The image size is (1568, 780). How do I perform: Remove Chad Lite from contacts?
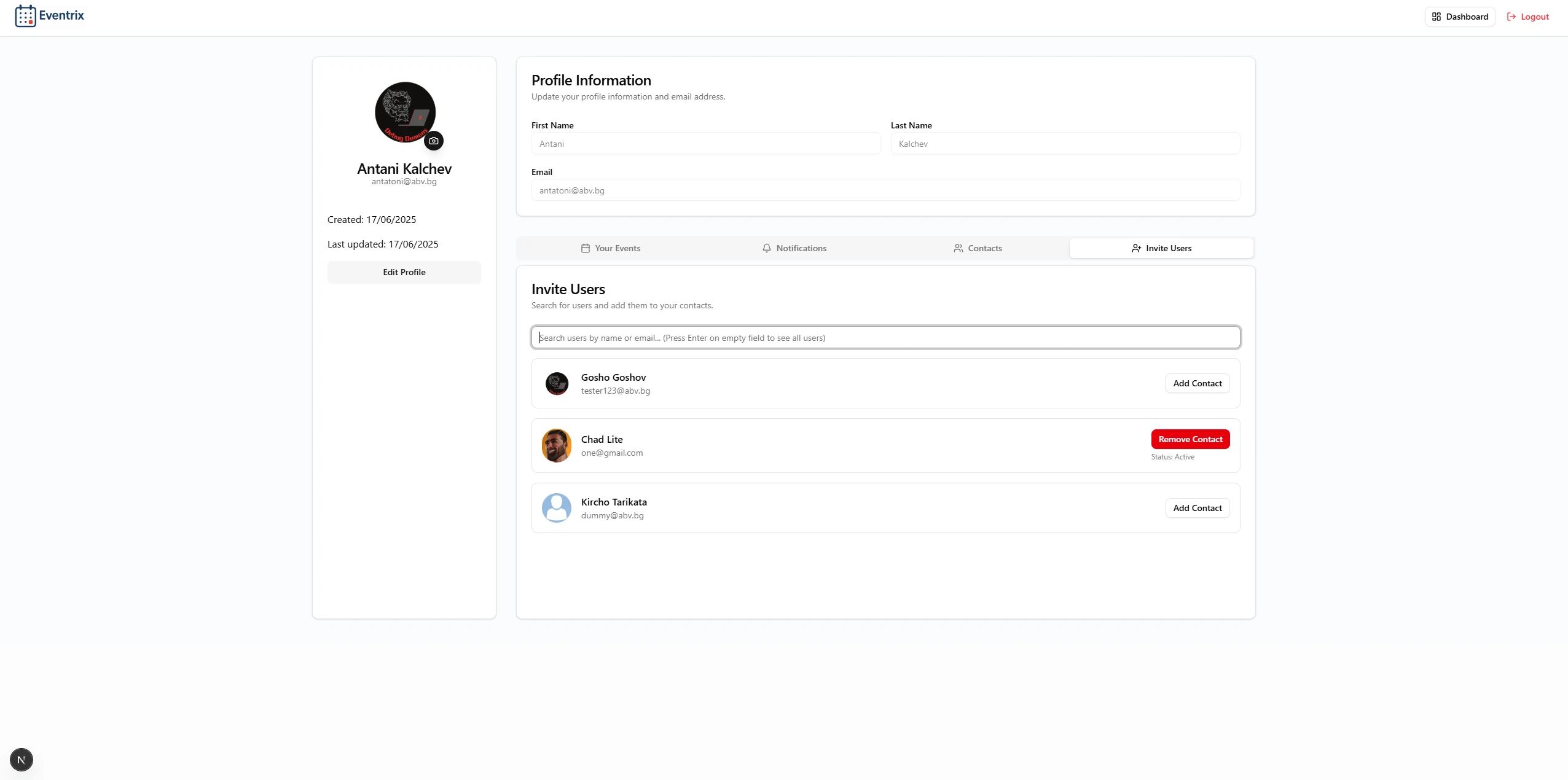[x=1190, y=439]
